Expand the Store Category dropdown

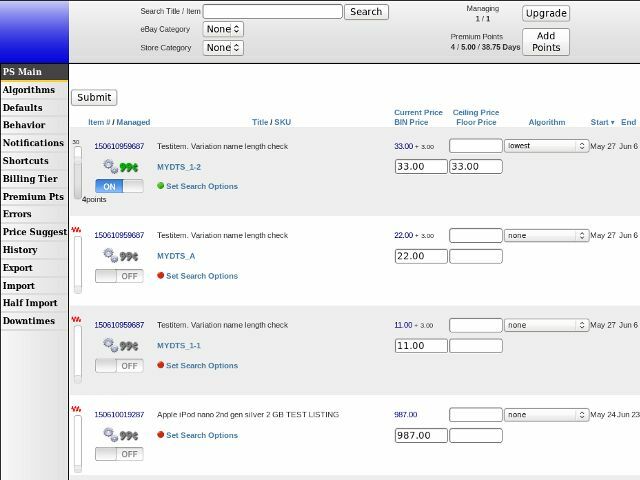pyautogui.click(x=222, y=47)
